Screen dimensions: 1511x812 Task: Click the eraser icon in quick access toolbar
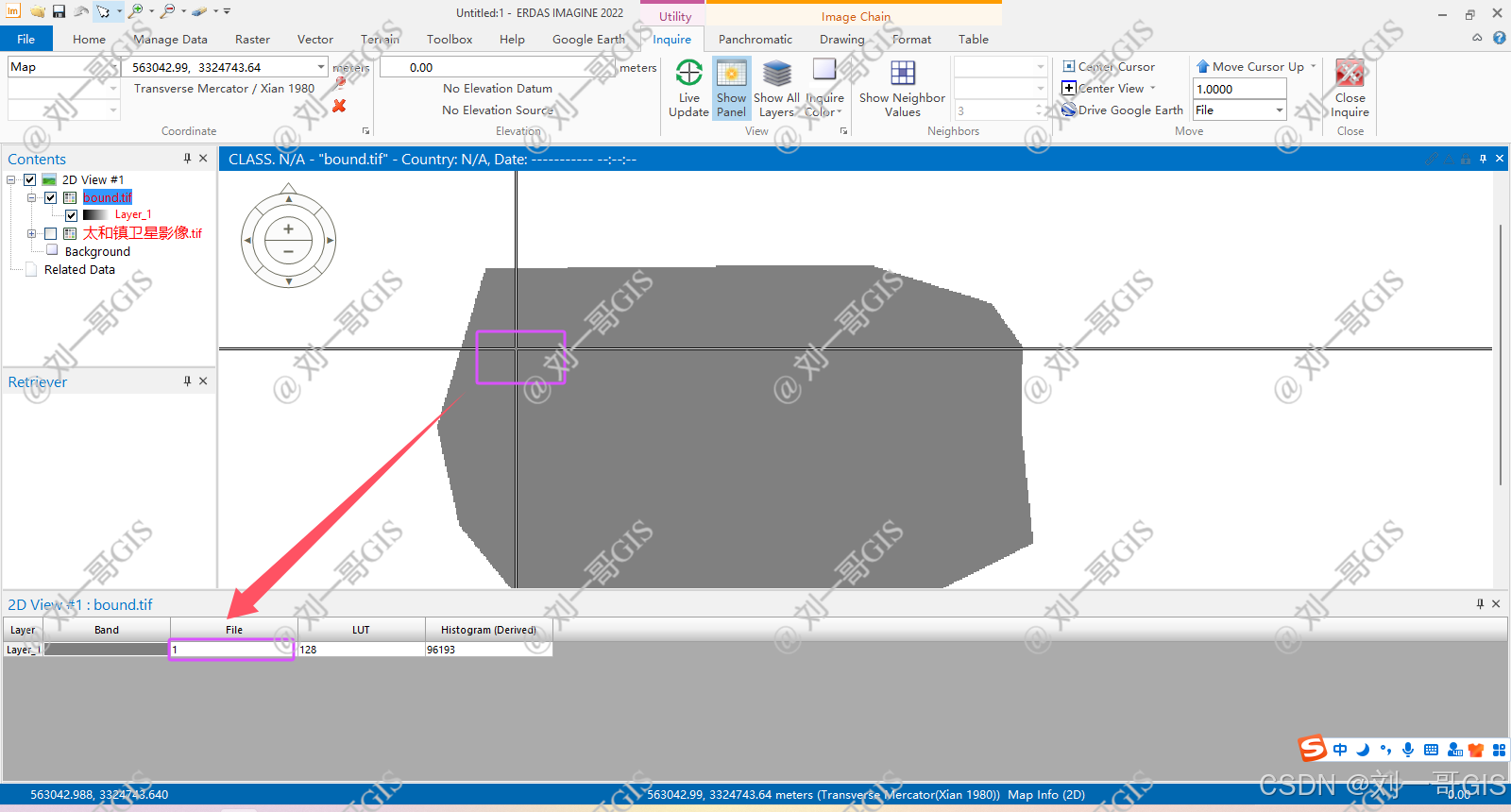click(198, 11)
